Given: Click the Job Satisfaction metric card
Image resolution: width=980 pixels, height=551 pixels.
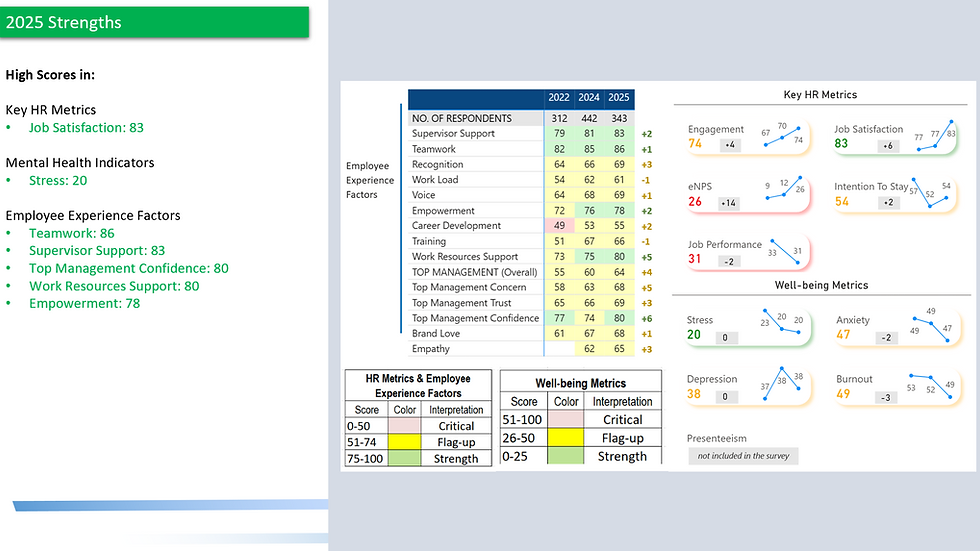Looking at the screenshot, I should [894, 137].
